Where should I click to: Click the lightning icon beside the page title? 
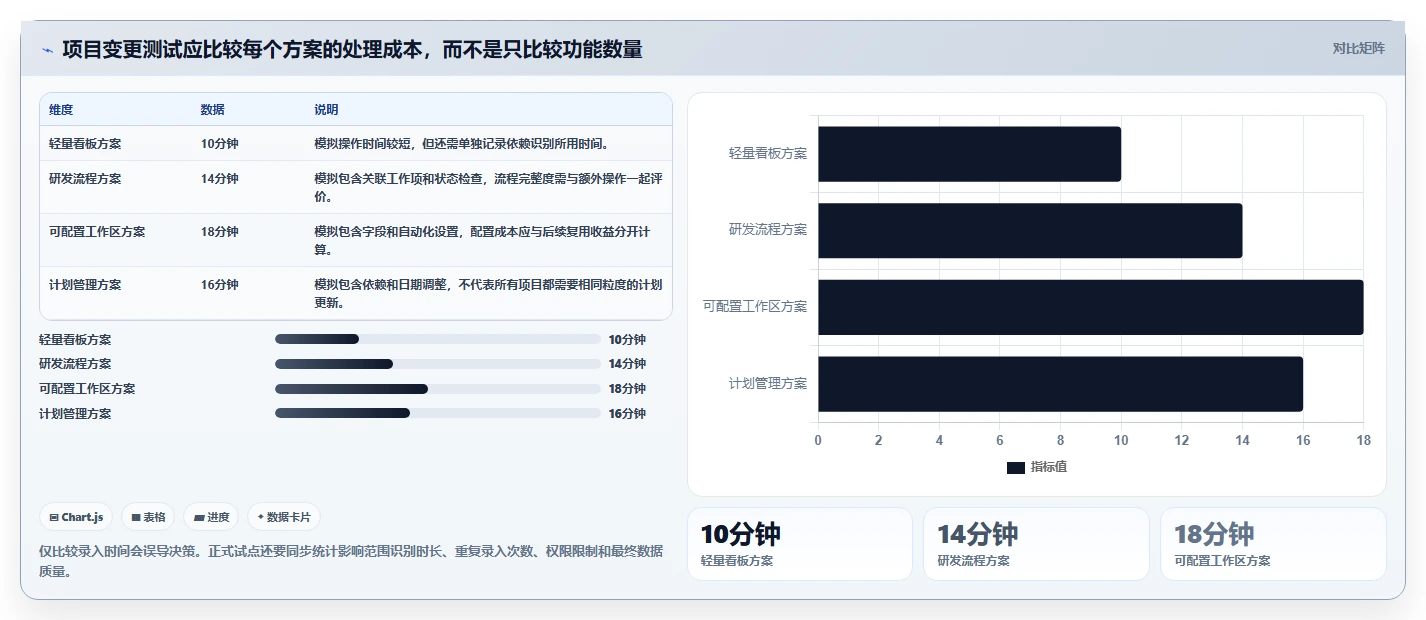(x=47, y=50)
